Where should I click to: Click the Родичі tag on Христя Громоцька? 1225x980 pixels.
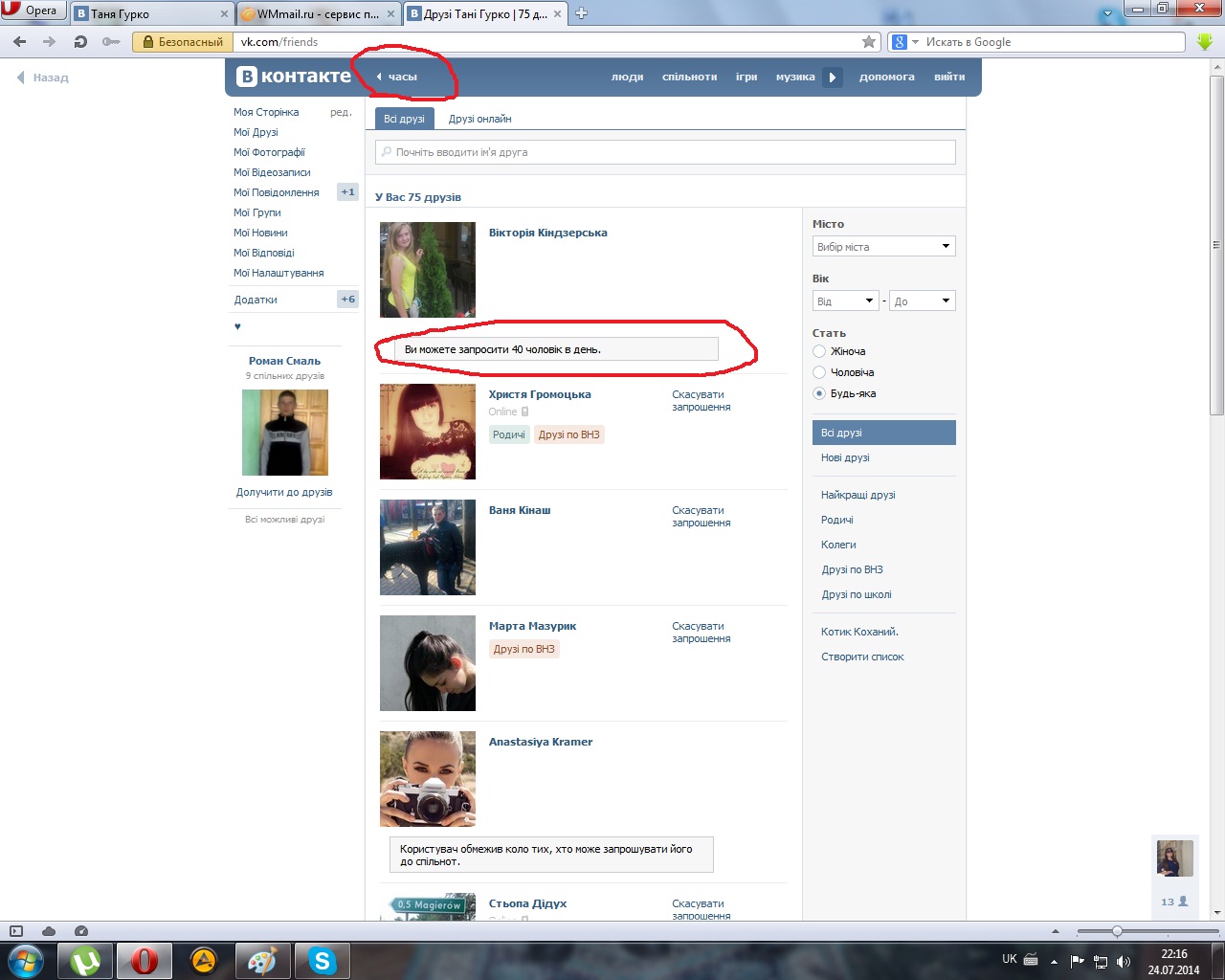tap(509, 434)
